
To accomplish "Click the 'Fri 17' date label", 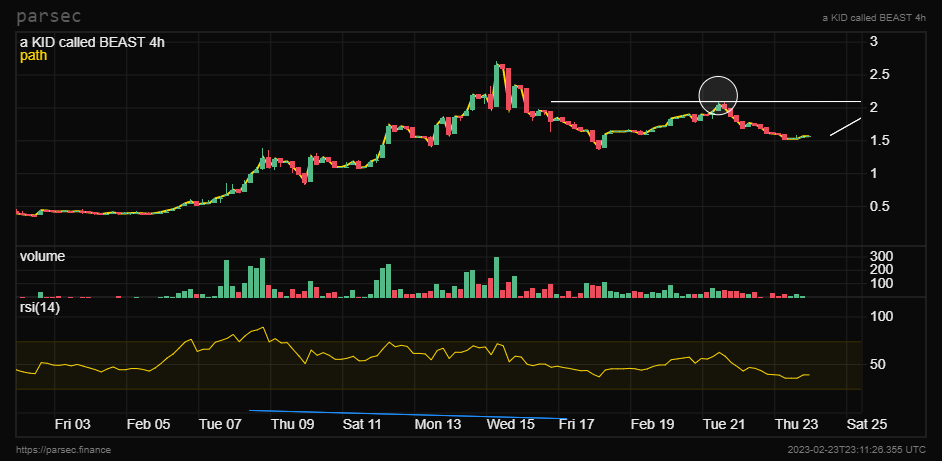I will pyautogui.click(x=577, y=424).
